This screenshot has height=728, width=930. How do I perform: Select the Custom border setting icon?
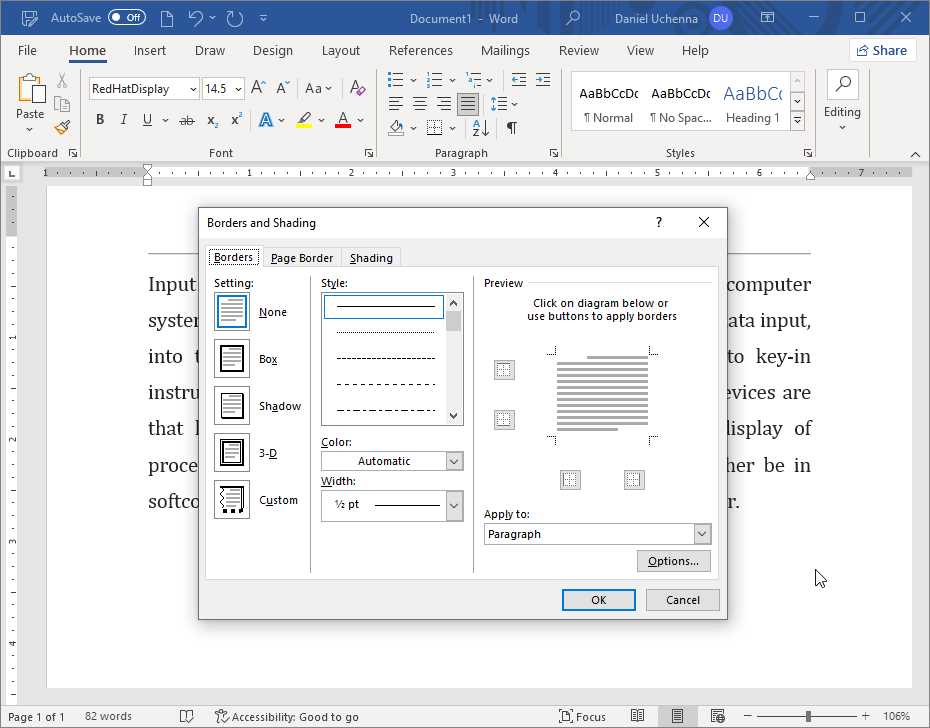pyautogui.click(x=232, y=500)
